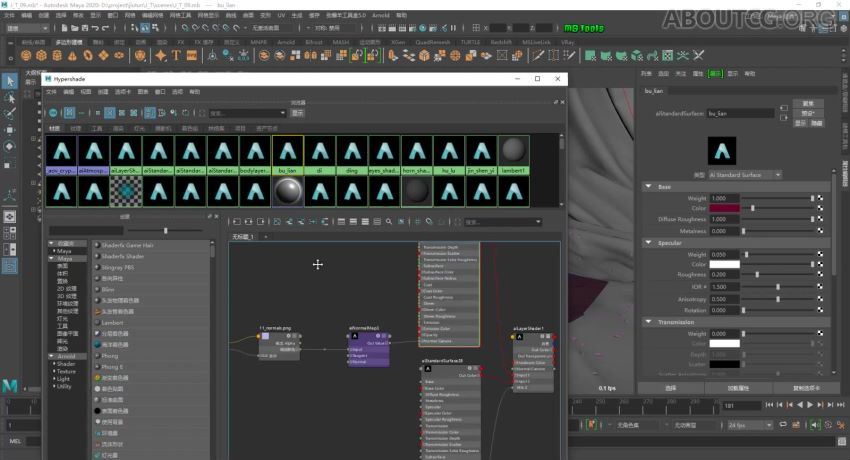
Task: Click the go to start button
Action: pyautogui.click(x=769, y=405)
